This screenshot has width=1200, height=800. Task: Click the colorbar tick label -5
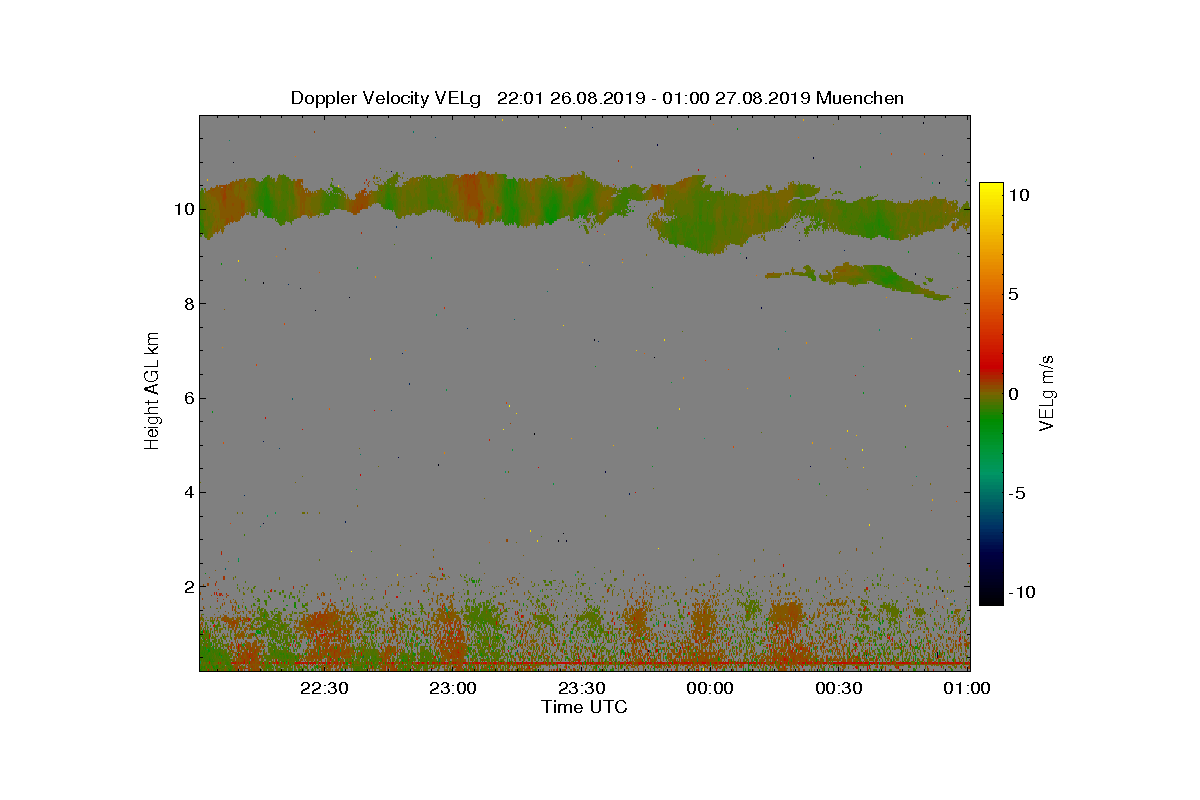[1016, 493]
